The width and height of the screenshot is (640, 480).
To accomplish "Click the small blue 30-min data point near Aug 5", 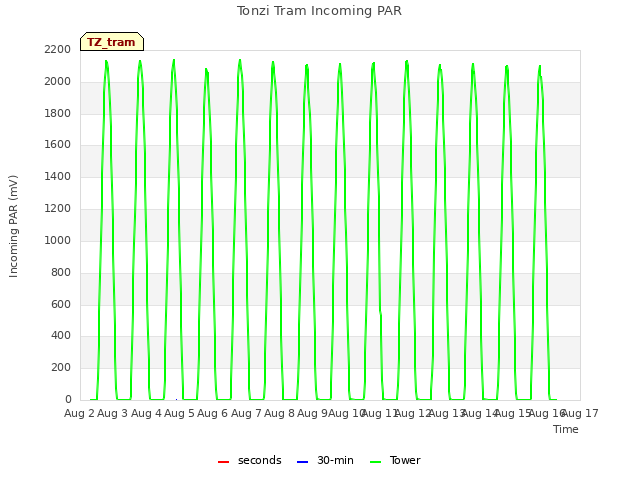I will (x=176, y=399).
